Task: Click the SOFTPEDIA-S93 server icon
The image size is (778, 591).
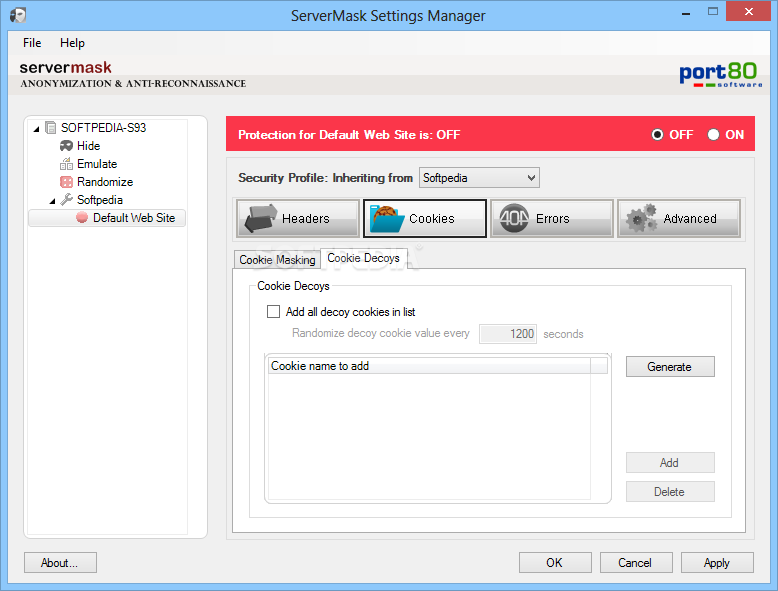Action: (x=51, y=128)
